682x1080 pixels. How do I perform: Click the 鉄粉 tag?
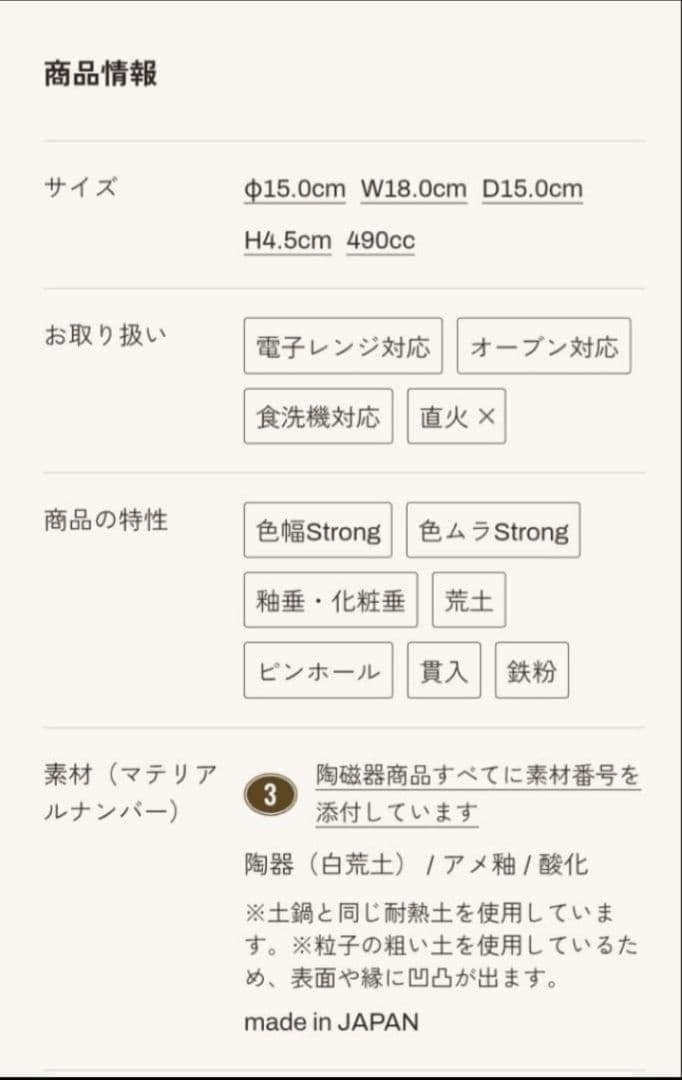coord(532,670)
